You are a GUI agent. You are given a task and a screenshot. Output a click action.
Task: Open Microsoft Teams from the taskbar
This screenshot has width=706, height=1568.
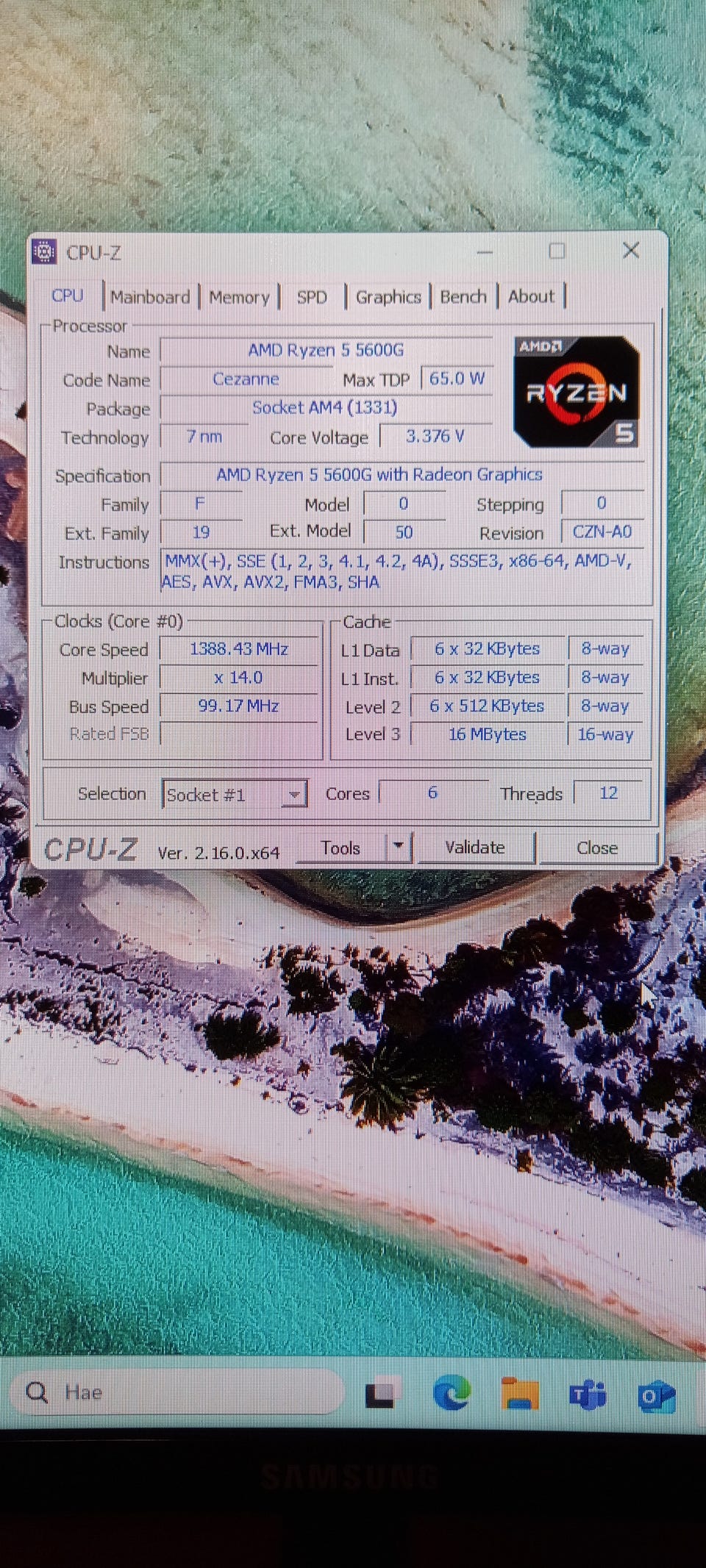pos(588,1395)
